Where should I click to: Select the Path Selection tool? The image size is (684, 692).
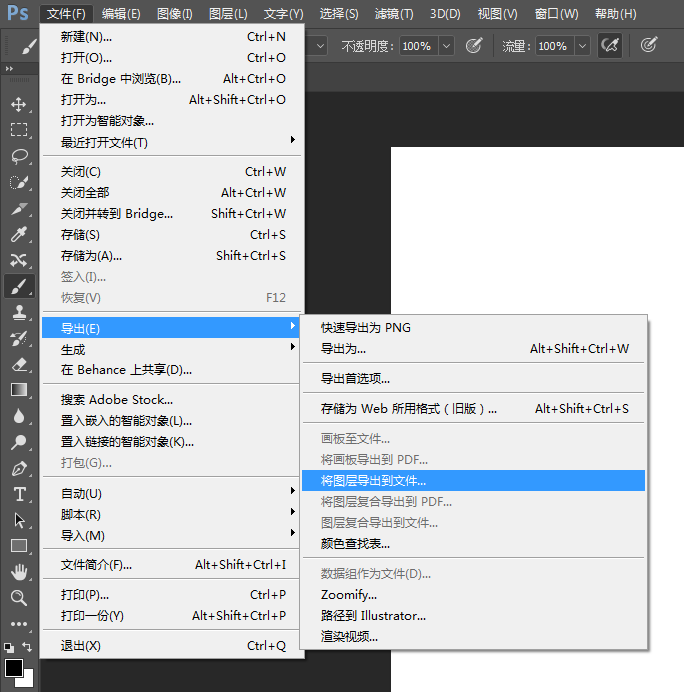click(x=19, y=520)
